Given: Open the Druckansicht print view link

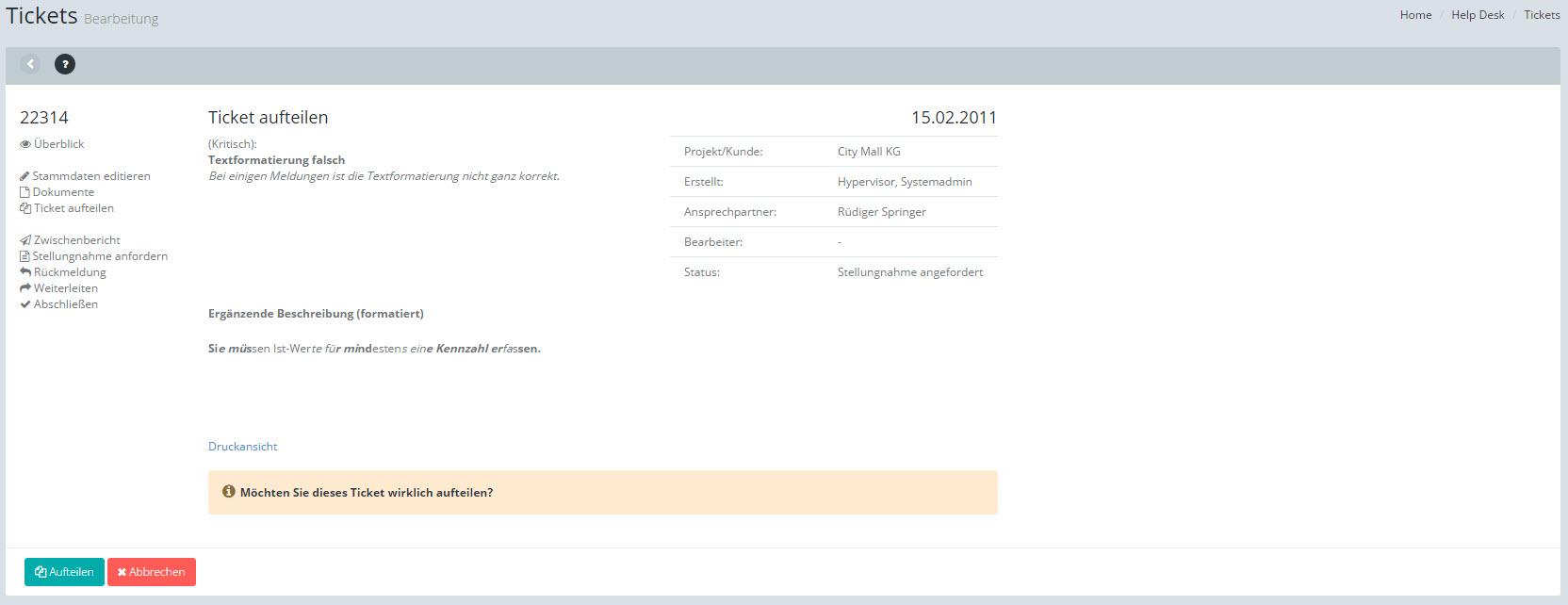Looking at the screenshot, I should 242,447.
